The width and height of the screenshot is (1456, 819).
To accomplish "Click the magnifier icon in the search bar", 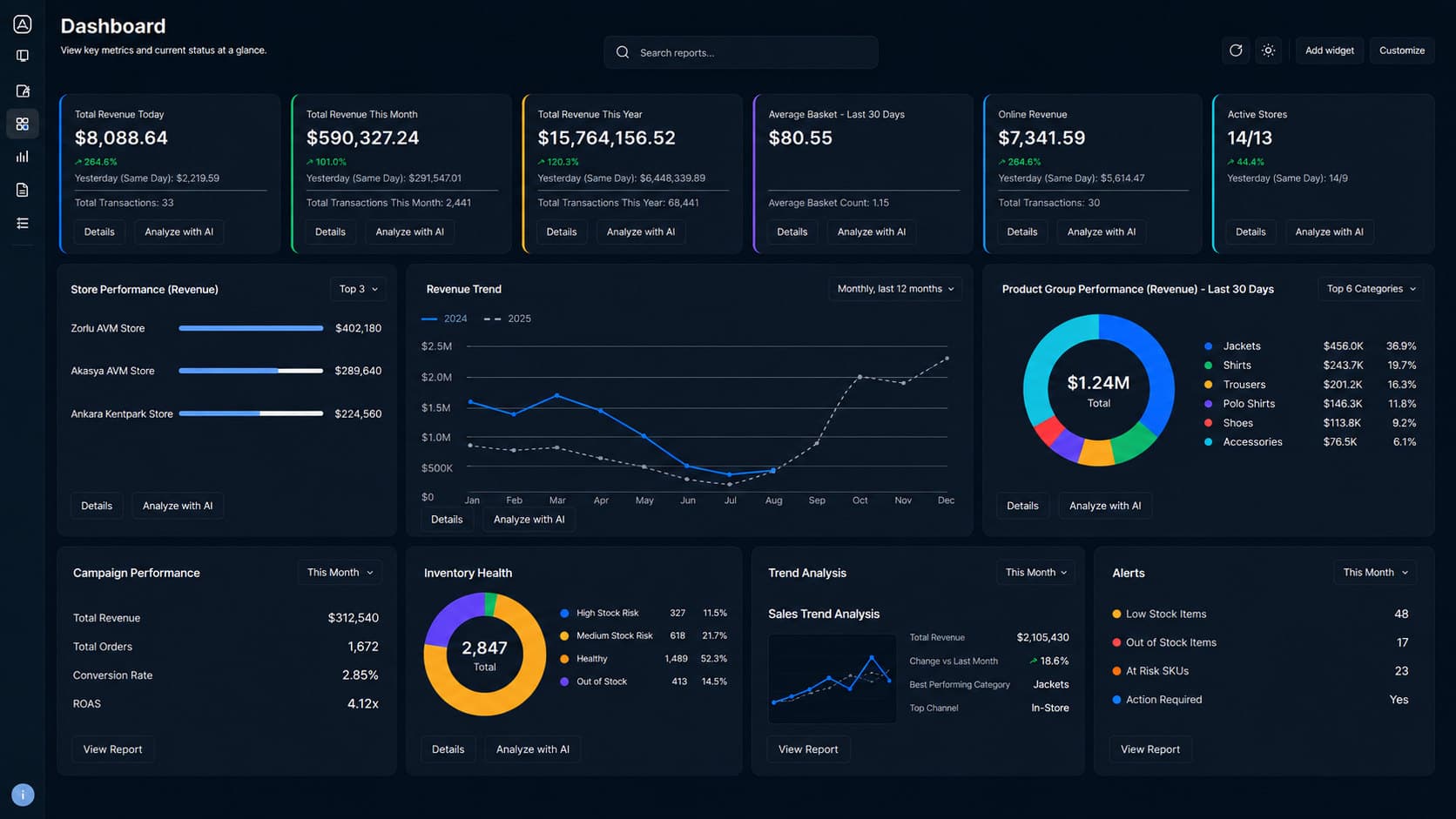I will tap(623, 52).
